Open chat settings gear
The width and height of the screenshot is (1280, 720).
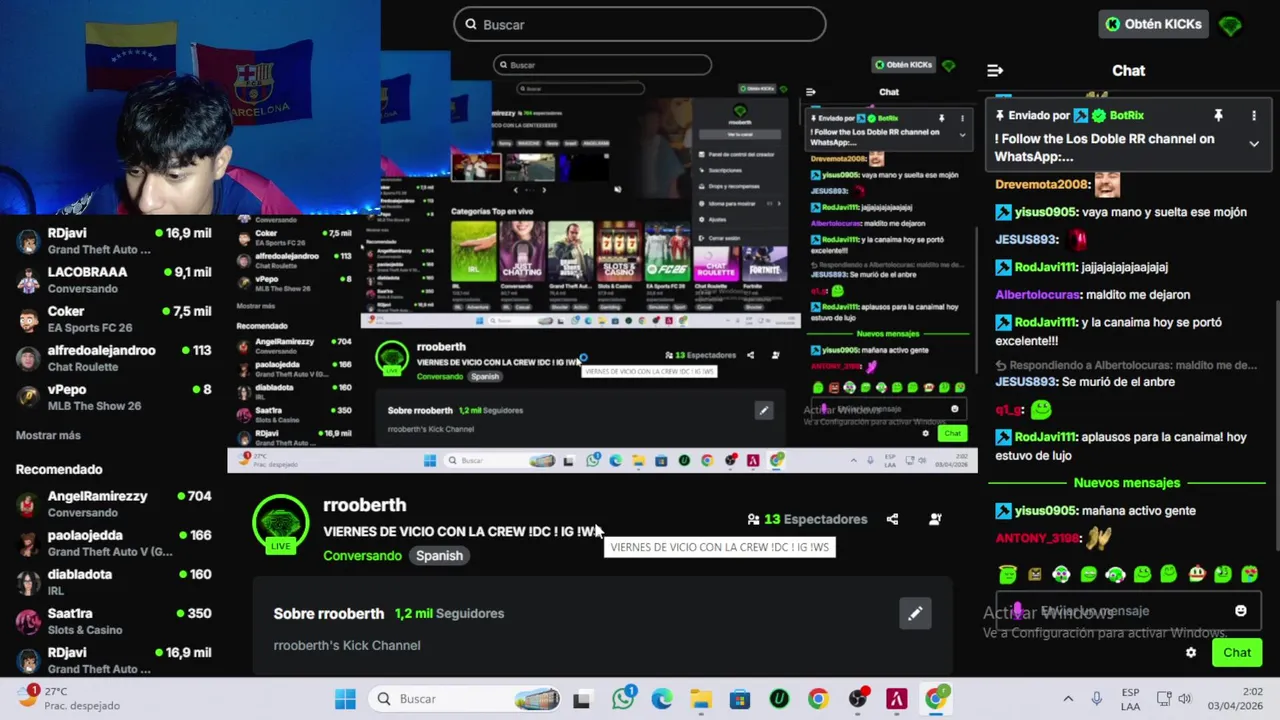[x=1191, y=653]
